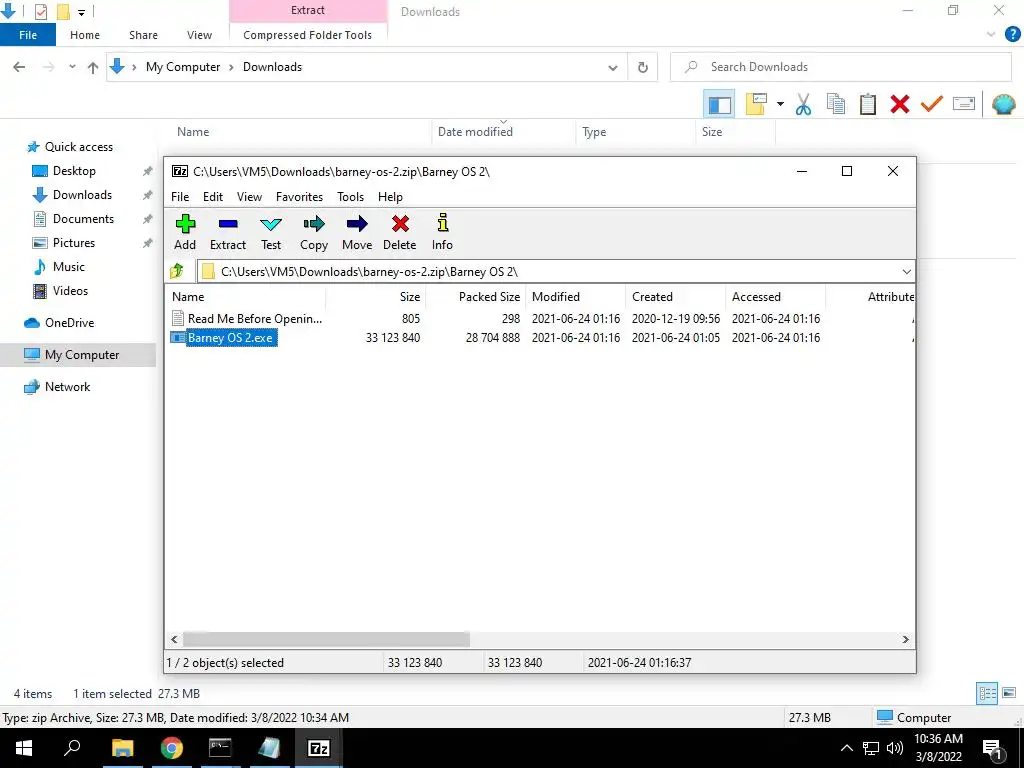Click the clipboard Paste icon in Explorer toolbar
1024x768 pixels.
pos(868,104)
